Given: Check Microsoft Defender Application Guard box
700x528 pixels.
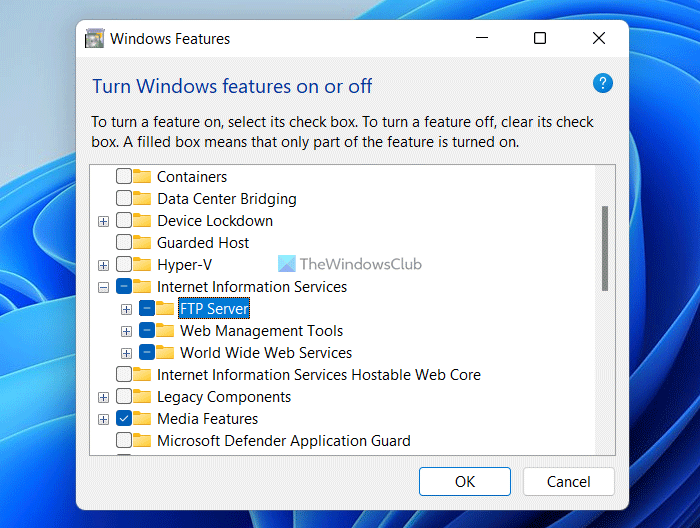Looking at the screenshot, I should coord(124,440).
